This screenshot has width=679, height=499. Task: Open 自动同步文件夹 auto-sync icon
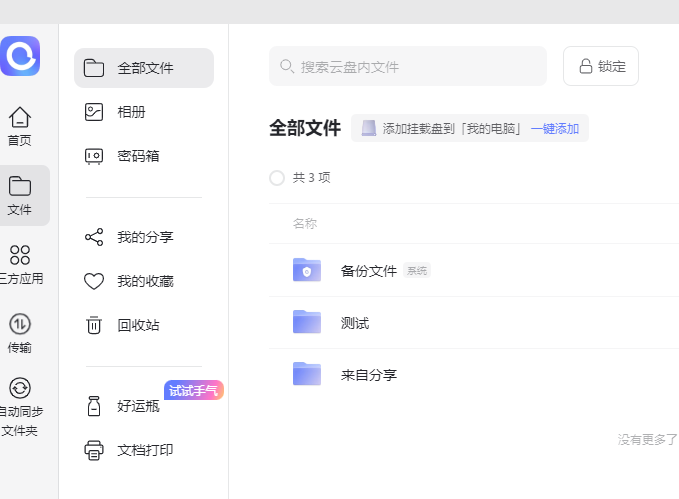[x=20, y=389]
